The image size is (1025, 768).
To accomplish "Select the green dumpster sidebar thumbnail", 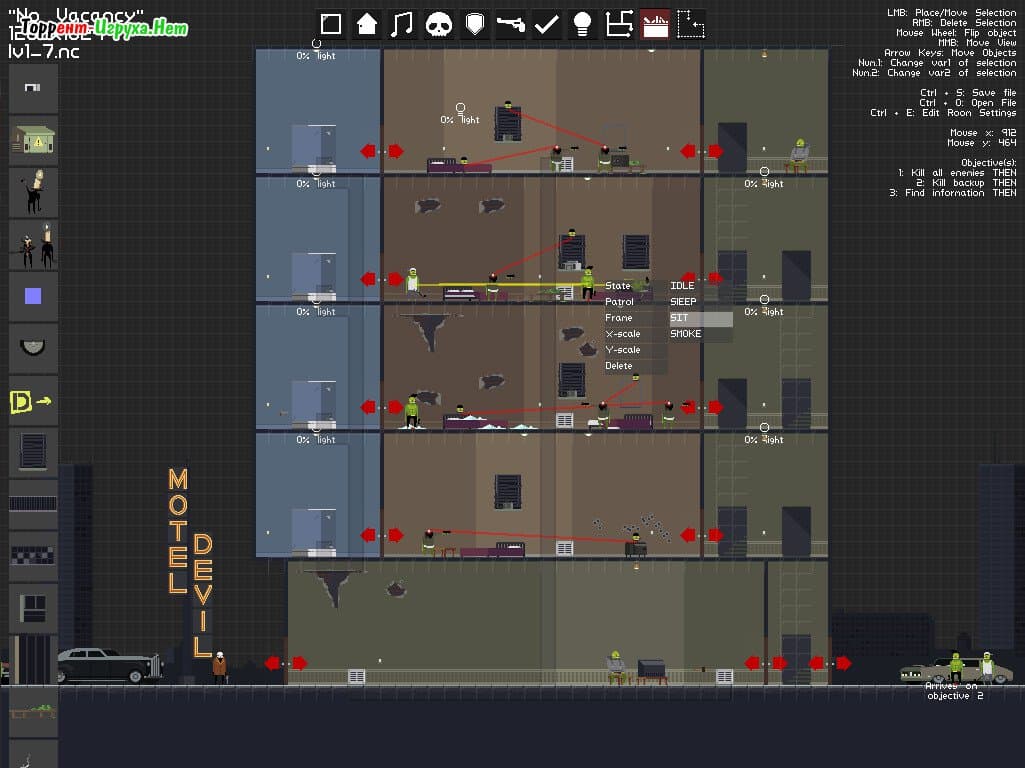I will 33,141.
